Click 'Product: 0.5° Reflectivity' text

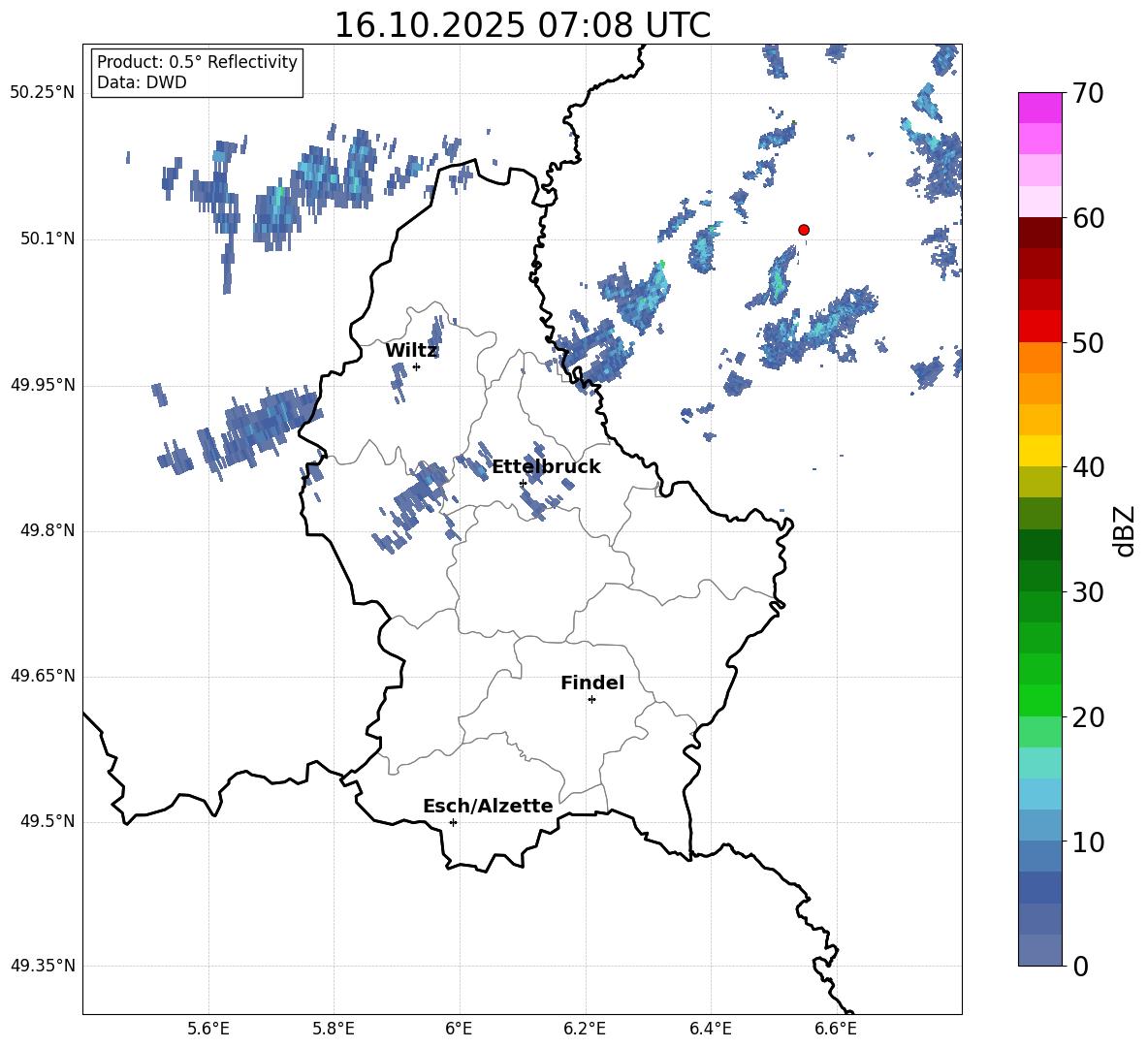197,62
